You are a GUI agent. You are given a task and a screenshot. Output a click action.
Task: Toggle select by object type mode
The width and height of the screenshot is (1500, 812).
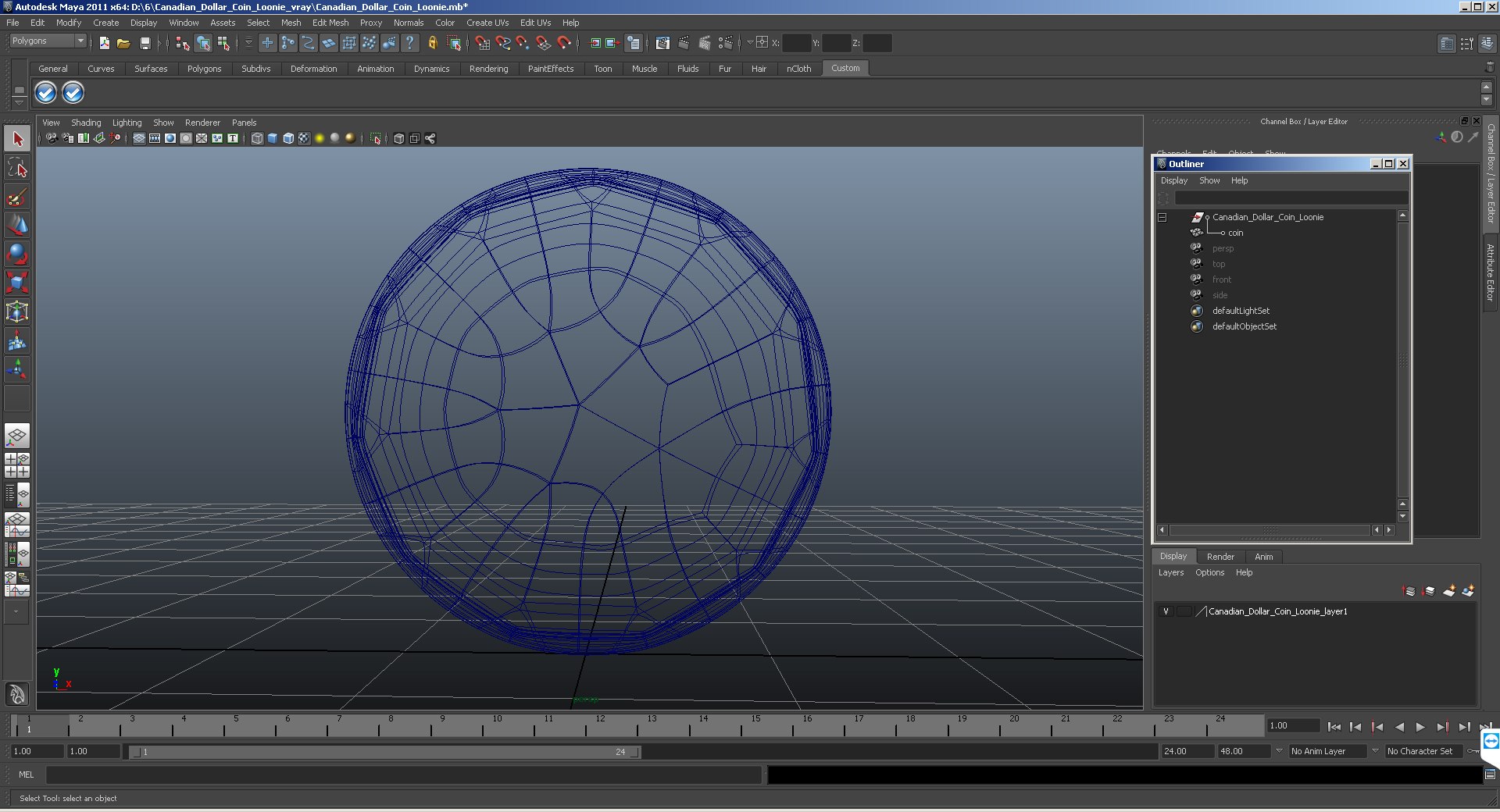tap(204, 44)
